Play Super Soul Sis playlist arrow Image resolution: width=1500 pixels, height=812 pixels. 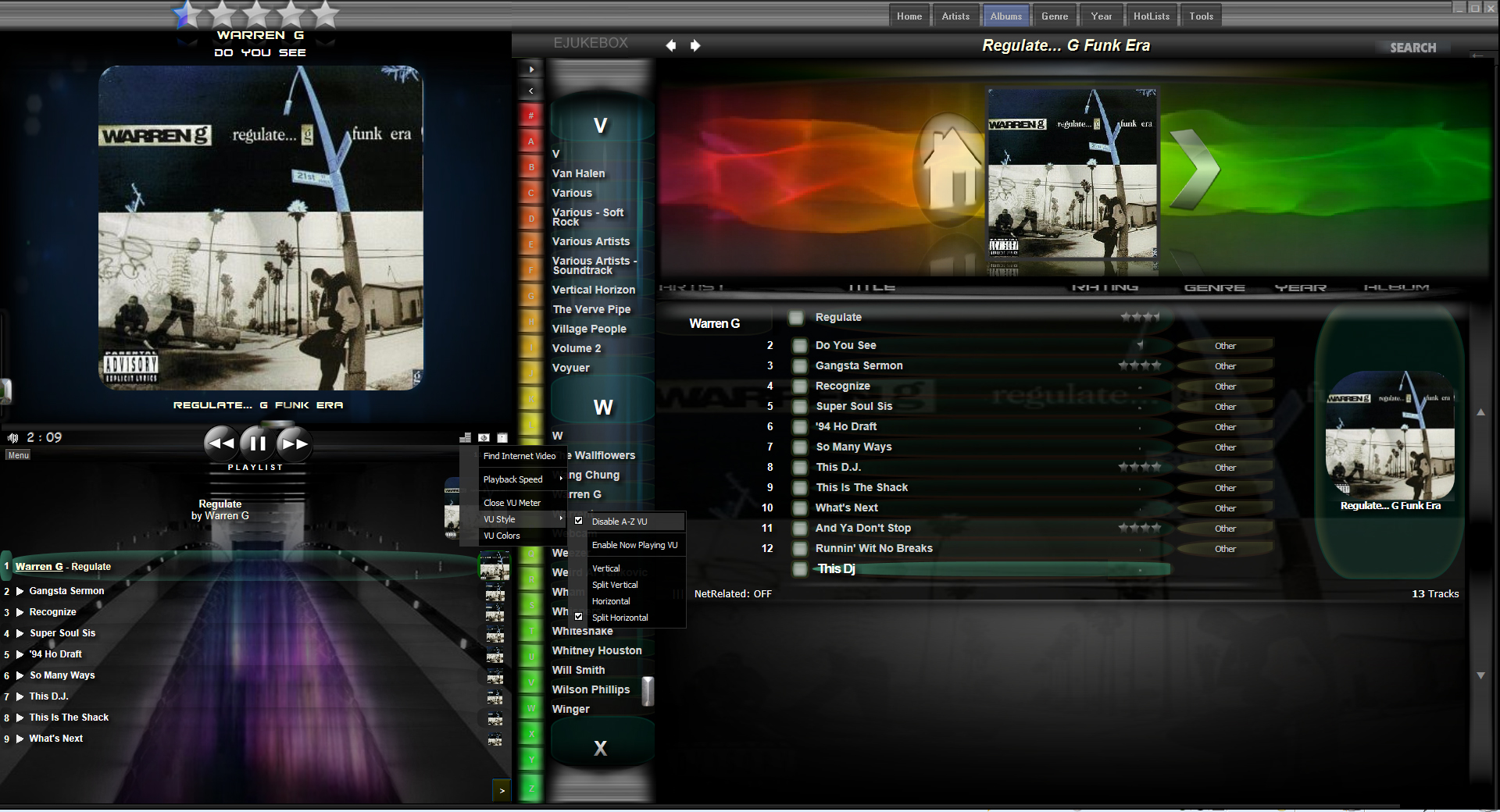[x=20, y=633]
